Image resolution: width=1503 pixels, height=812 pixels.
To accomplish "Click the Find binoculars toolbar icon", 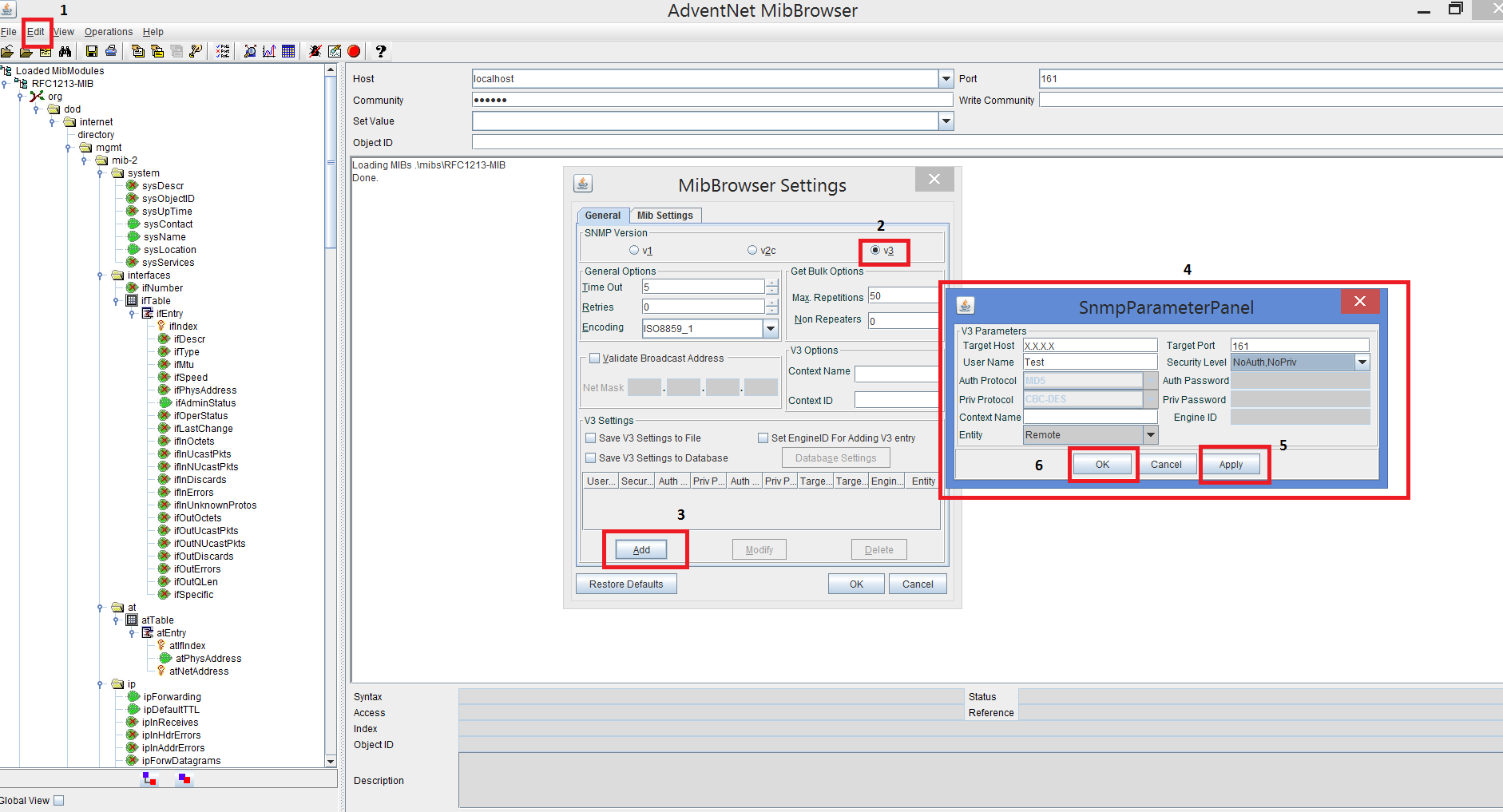I will (x=65, y=51).
